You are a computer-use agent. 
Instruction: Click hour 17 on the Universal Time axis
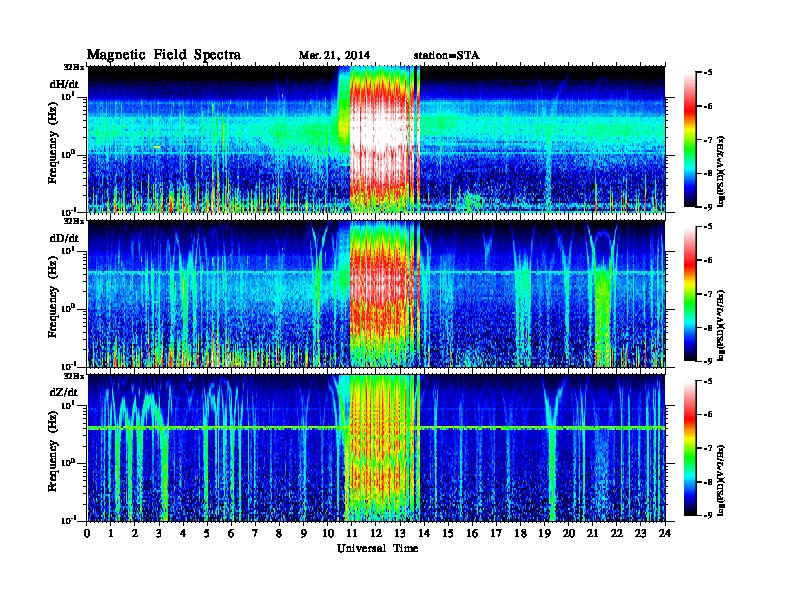(496, 534)
